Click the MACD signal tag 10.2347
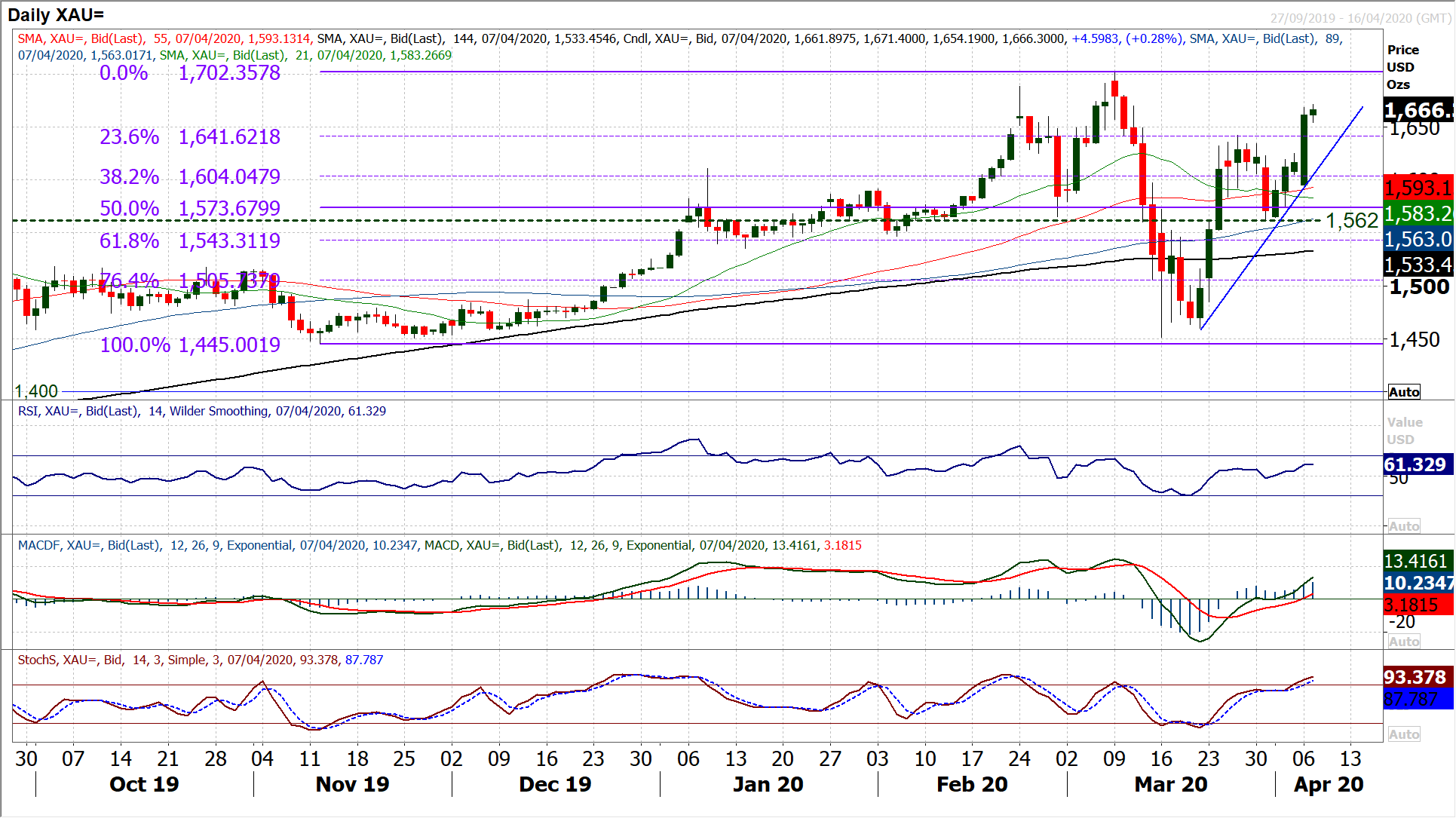This screenshot has width=1456, height=818. [x=1419, y=583]
